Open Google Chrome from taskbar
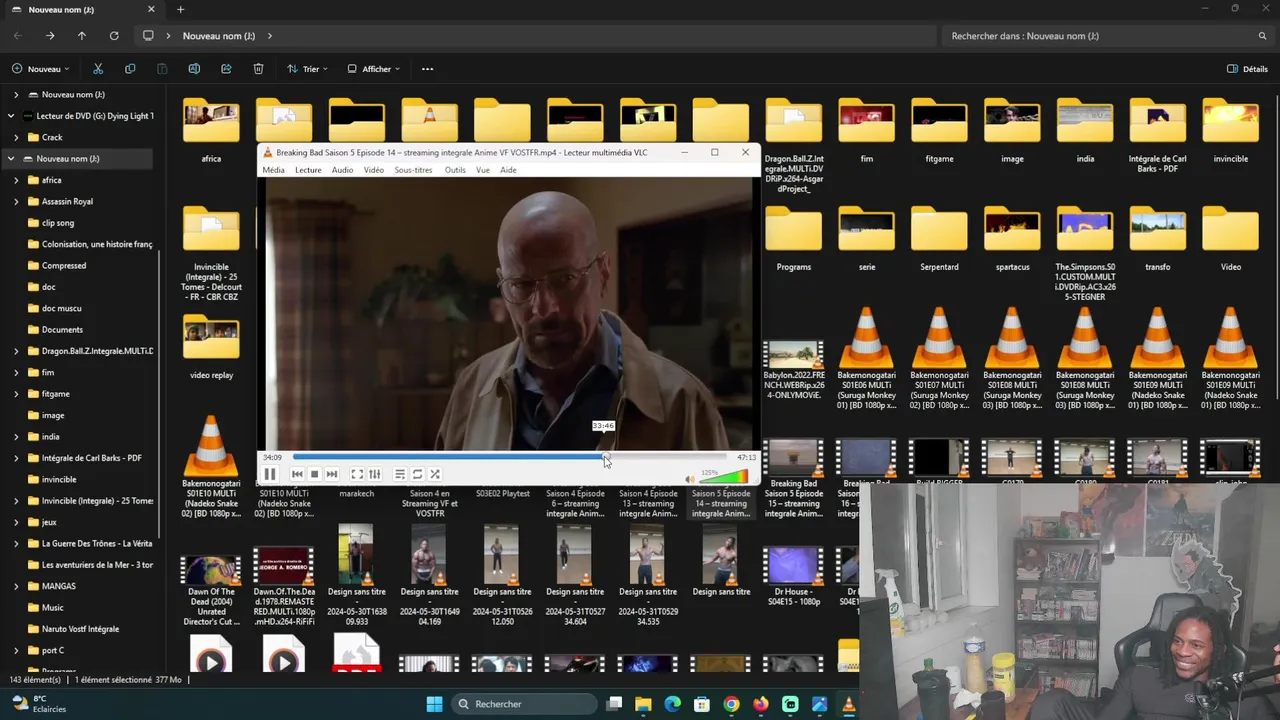The height and width of the screenshot is (720, 1280). coord(732,704)
